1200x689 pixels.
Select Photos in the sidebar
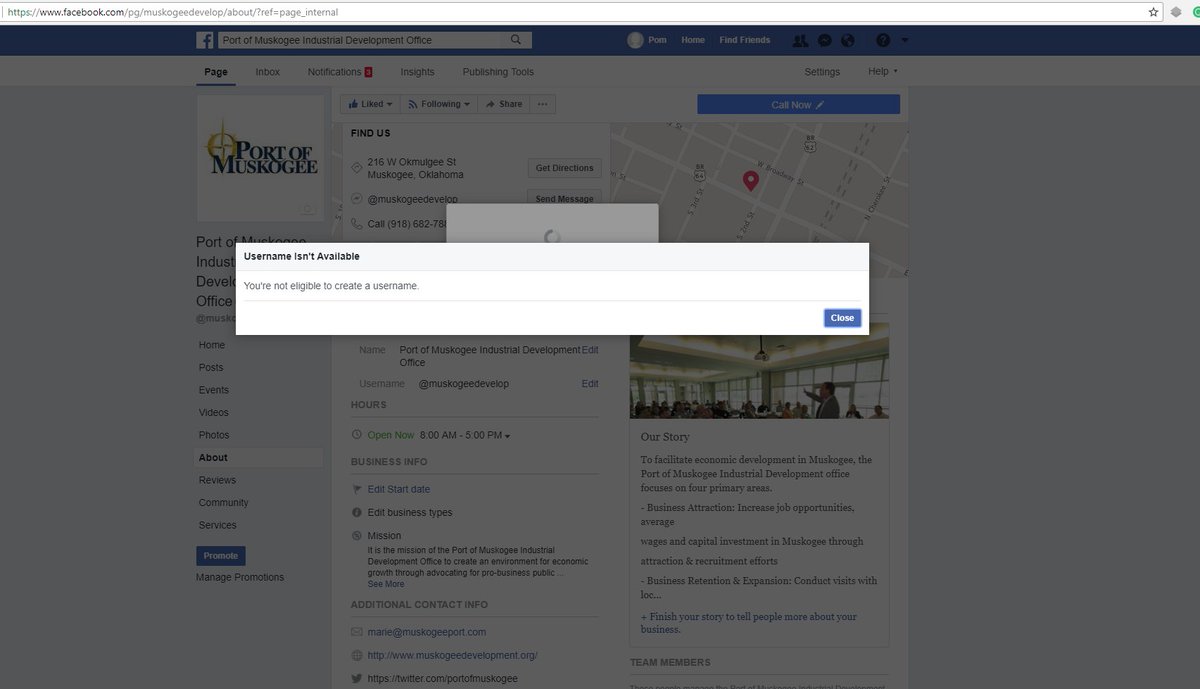[214, 435]
